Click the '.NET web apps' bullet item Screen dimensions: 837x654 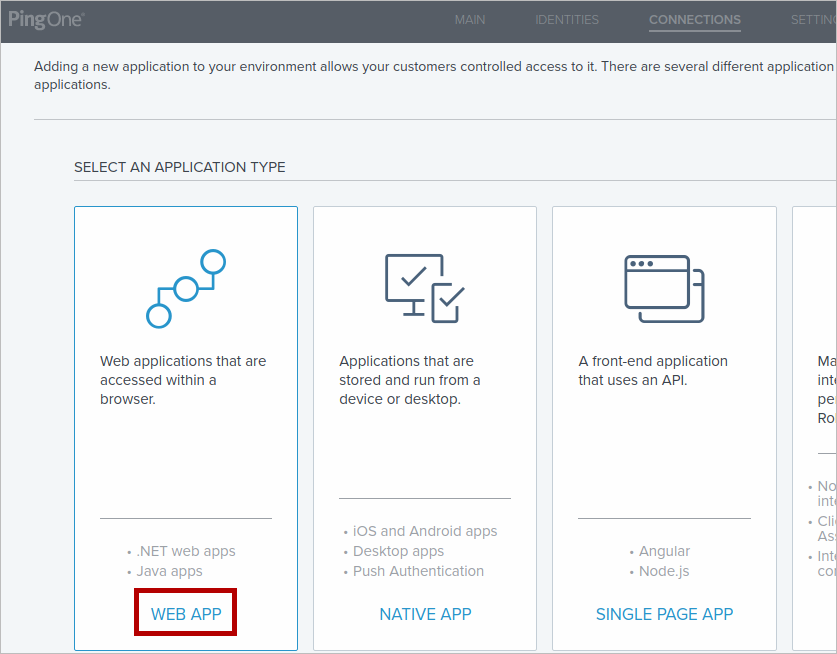coord(186,551)
